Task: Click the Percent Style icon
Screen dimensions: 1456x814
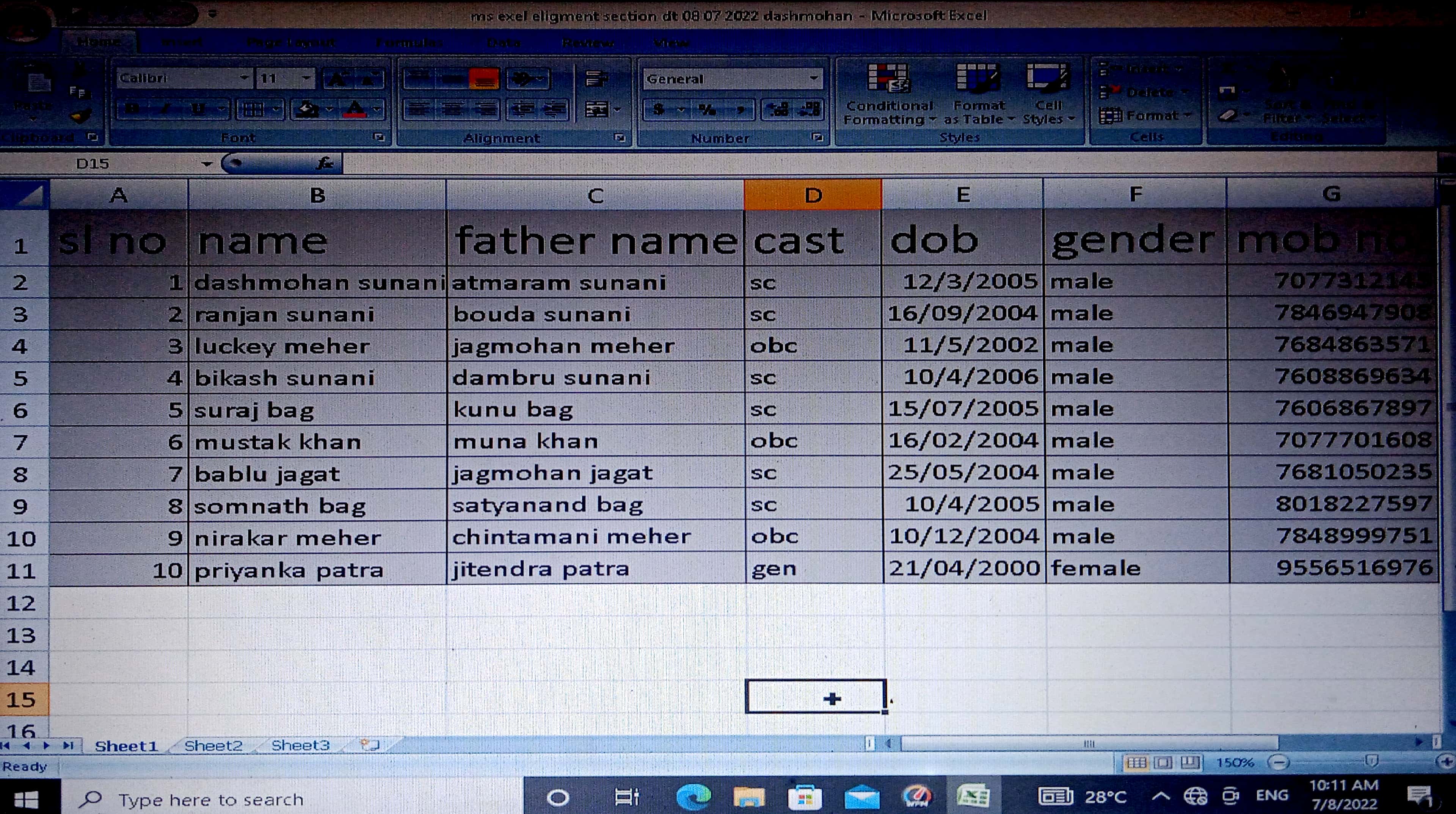Action: pyautogui.click(x=707, y=109)
